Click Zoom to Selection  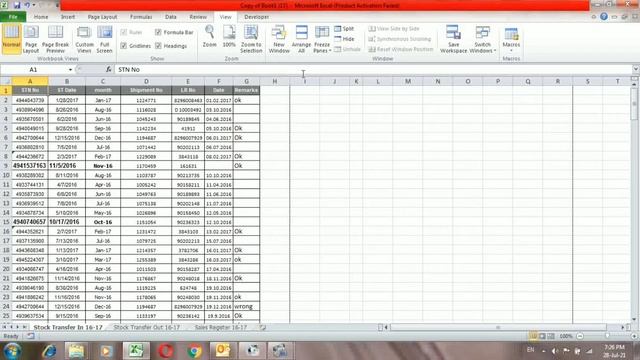click(251, 39)
